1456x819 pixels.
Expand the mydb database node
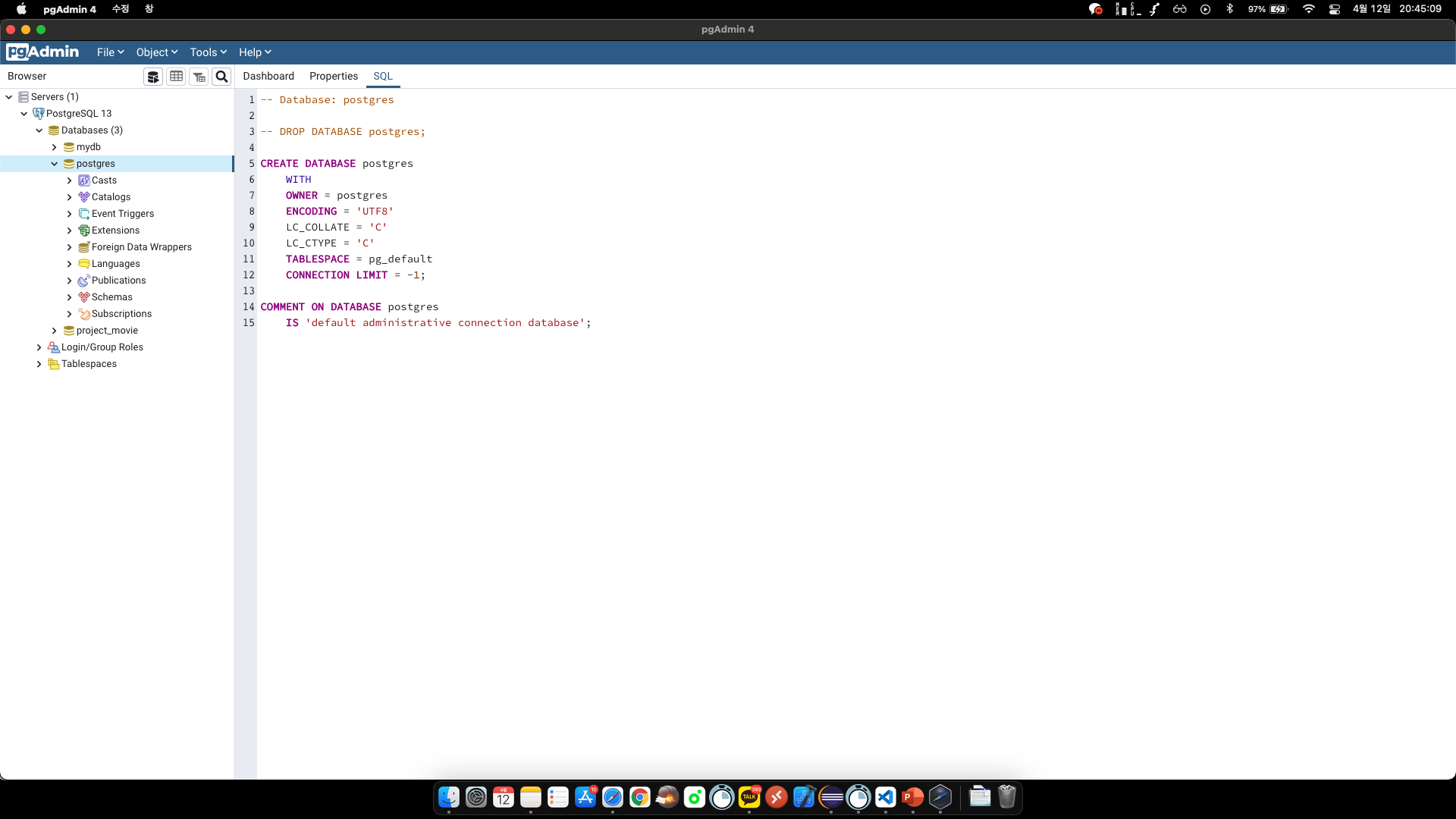pos(55,147)
